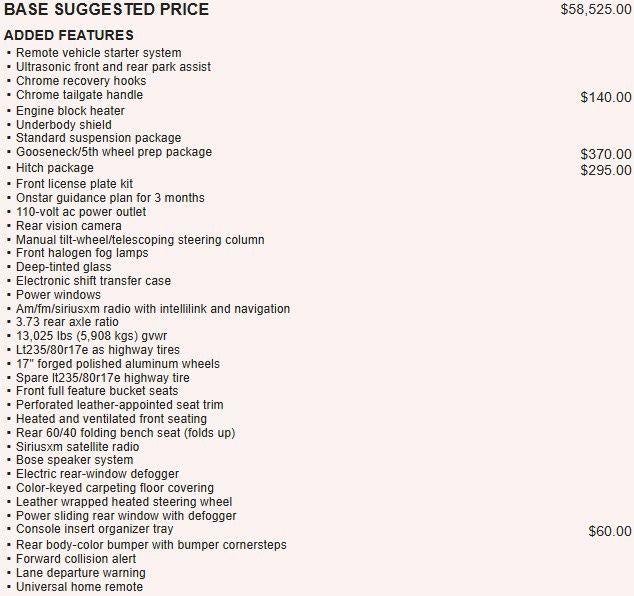This screenshot has width=634, height=596.
Task: Select Console insert organizer tray line
Action: coord(95,529)
